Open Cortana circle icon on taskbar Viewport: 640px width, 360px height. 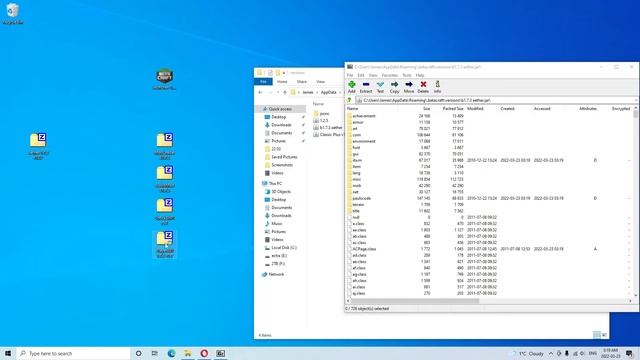point(138,353)
